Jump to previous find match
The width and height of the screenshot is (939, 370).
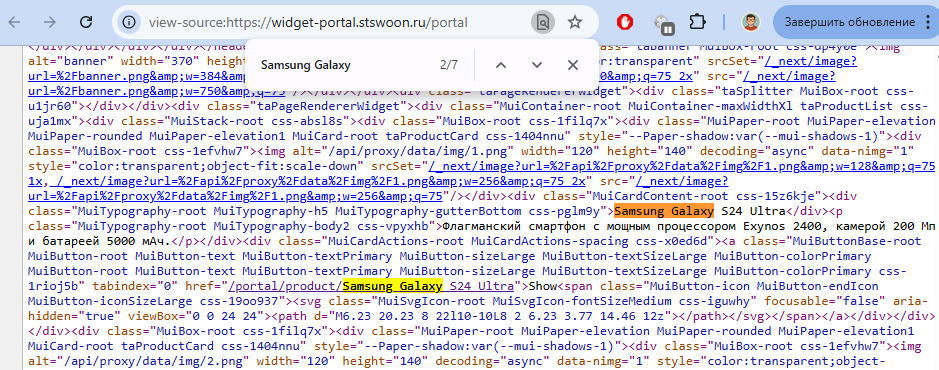click(501, 65)
